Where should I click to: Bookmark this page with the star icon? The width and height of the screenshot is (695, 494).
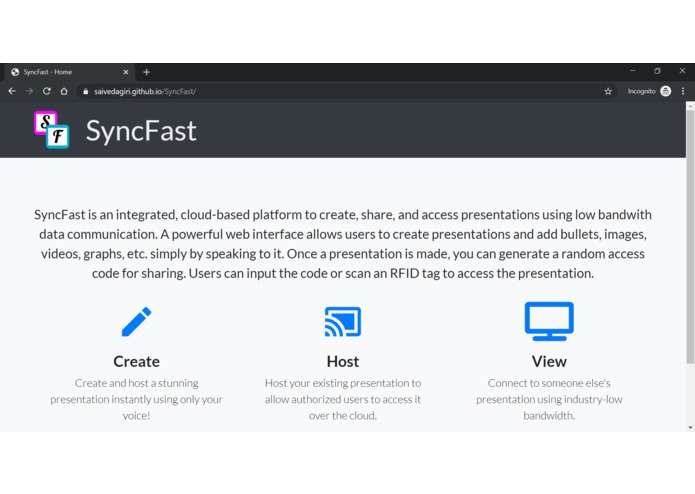[608, 91]
